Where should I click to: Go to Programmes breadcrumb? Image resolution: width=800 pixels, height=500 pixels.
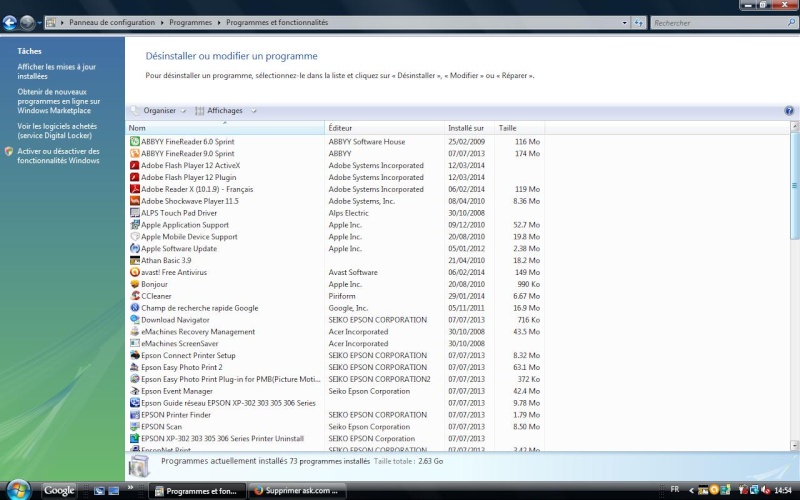(190, 22)
